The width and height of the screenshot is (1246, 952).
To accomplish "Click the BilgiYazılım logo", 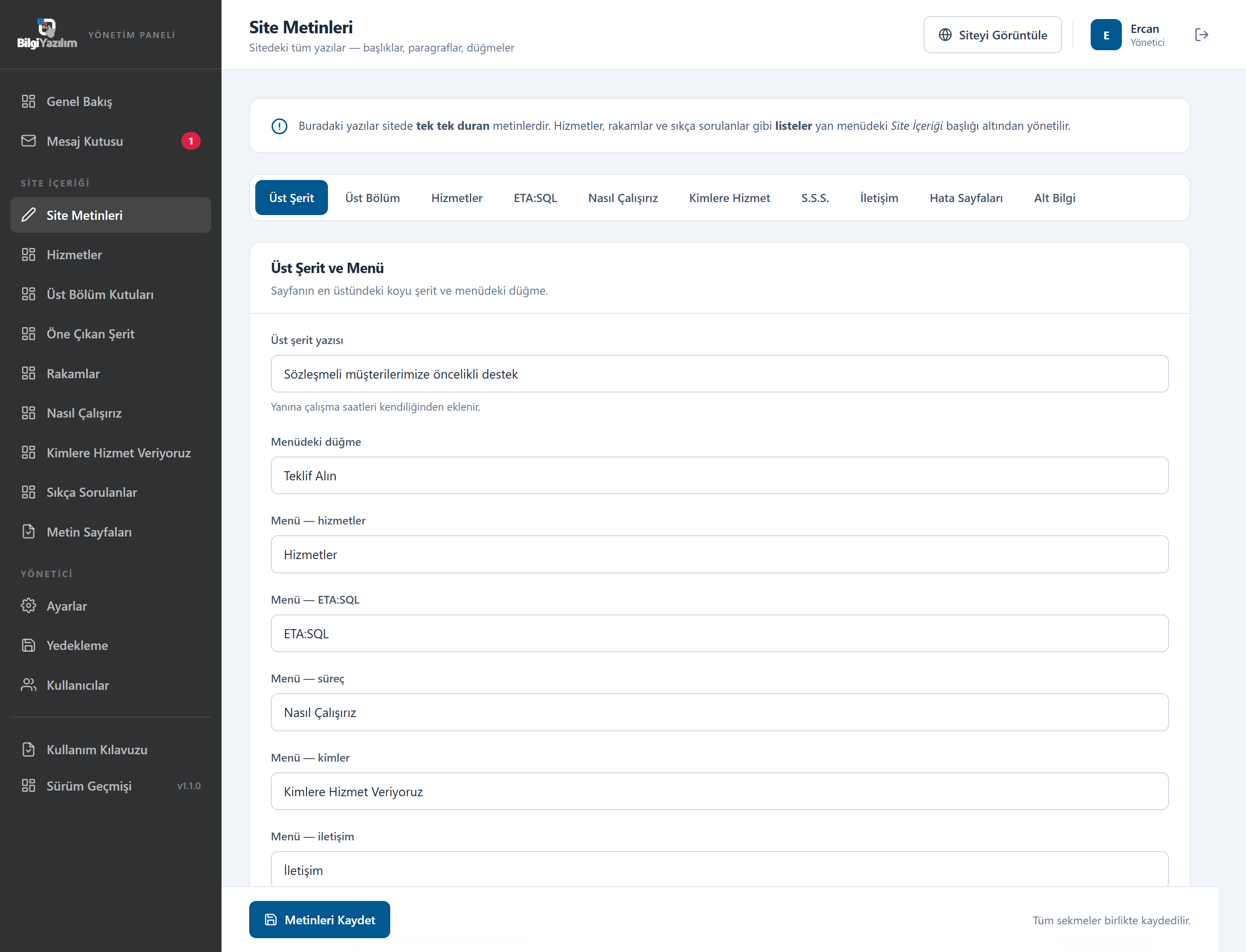I will coord(47,34).
